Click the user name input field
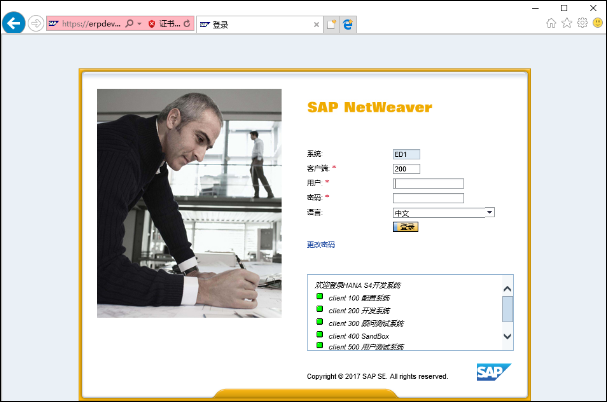607x402 pixels. tap(428, 184)
